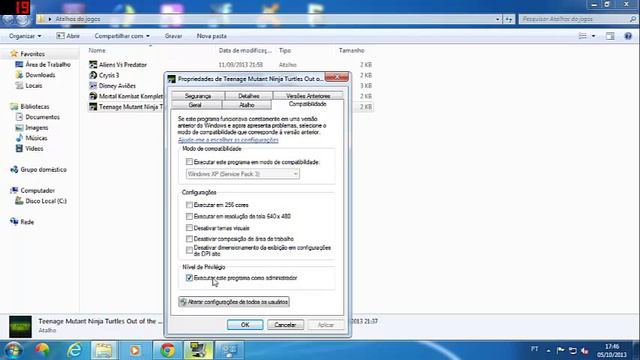The width and height of the screenshot is (640, 360).
Task: Select Bibliotecas in navigation pane
Action: (35, 106)
